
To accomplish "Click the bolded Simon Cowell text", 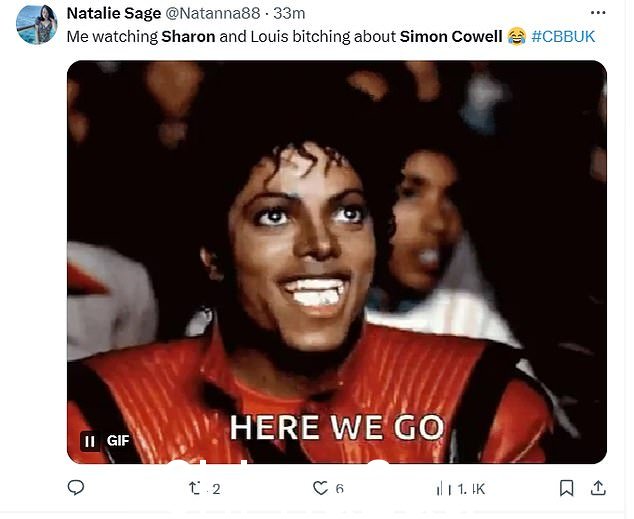I will click(451, 37).
